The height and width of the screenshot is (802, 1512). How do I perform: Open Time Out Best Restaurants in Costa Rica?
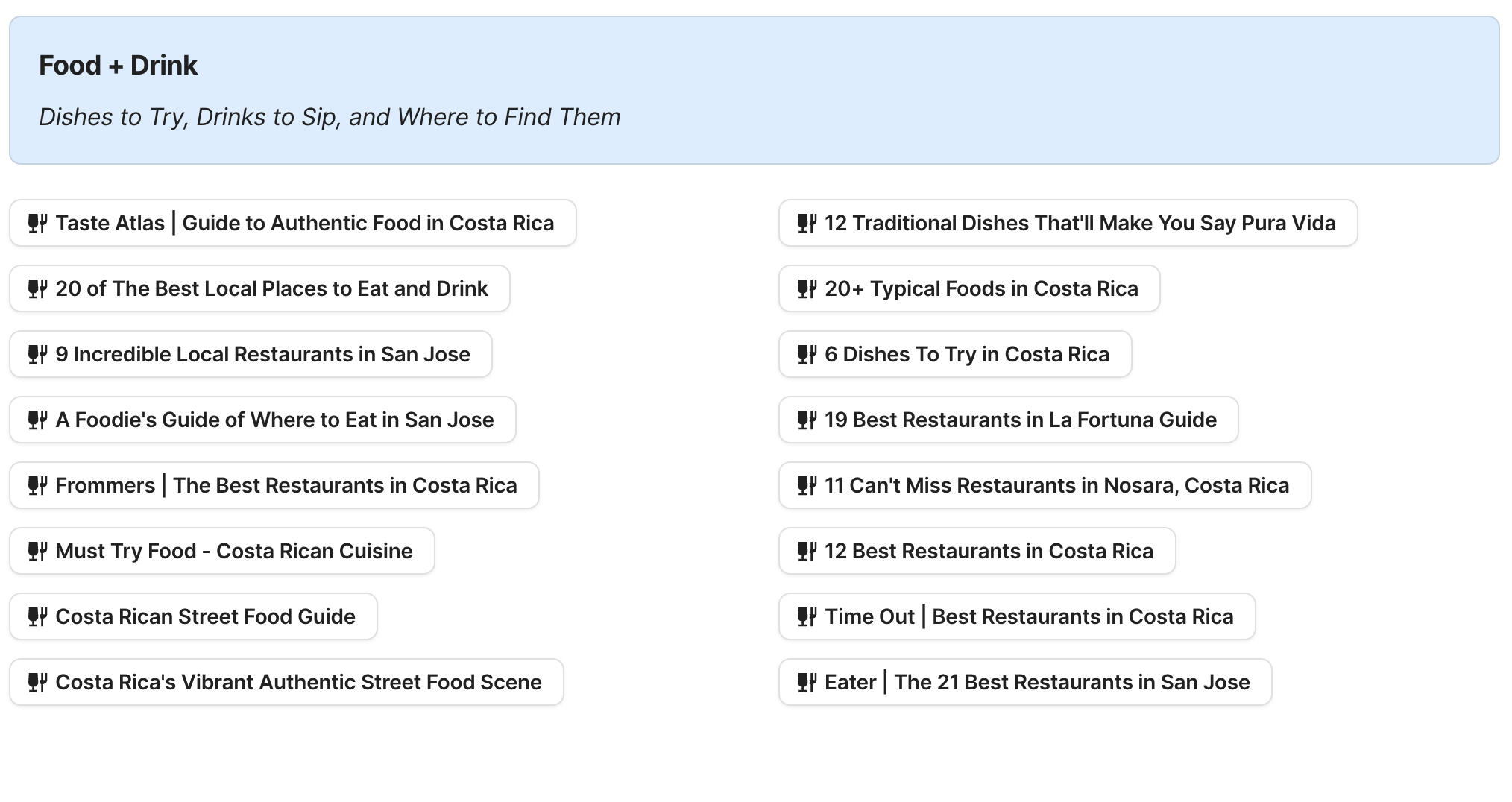pyautogui.click(x=1029, y=616)
